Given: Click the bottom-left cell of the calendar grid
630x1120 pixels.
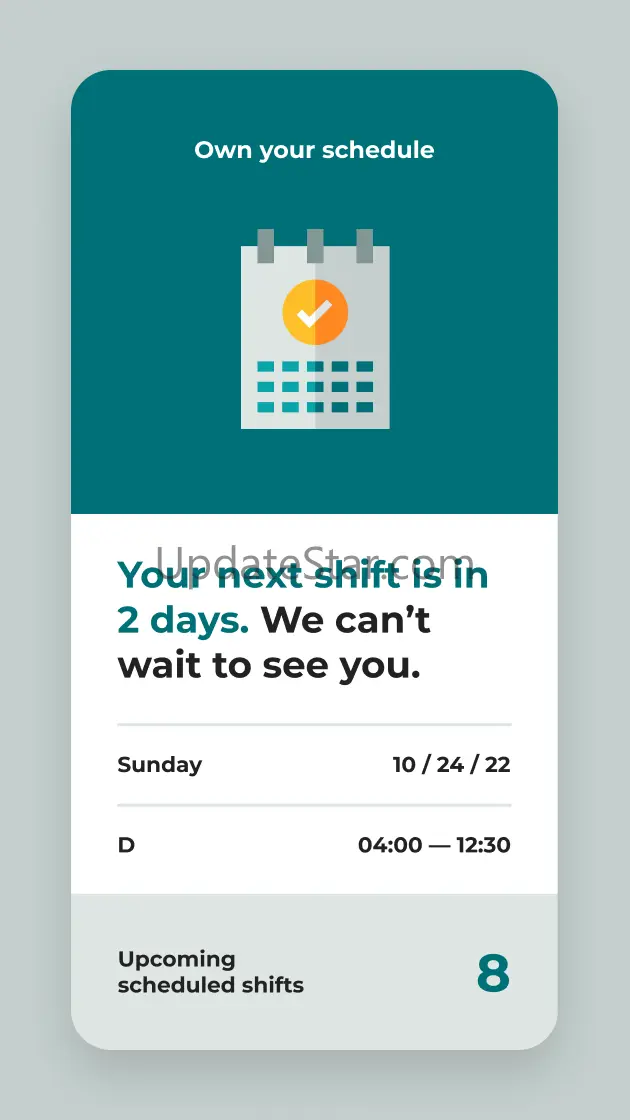Looking at the screenshot, I should 265,407.
